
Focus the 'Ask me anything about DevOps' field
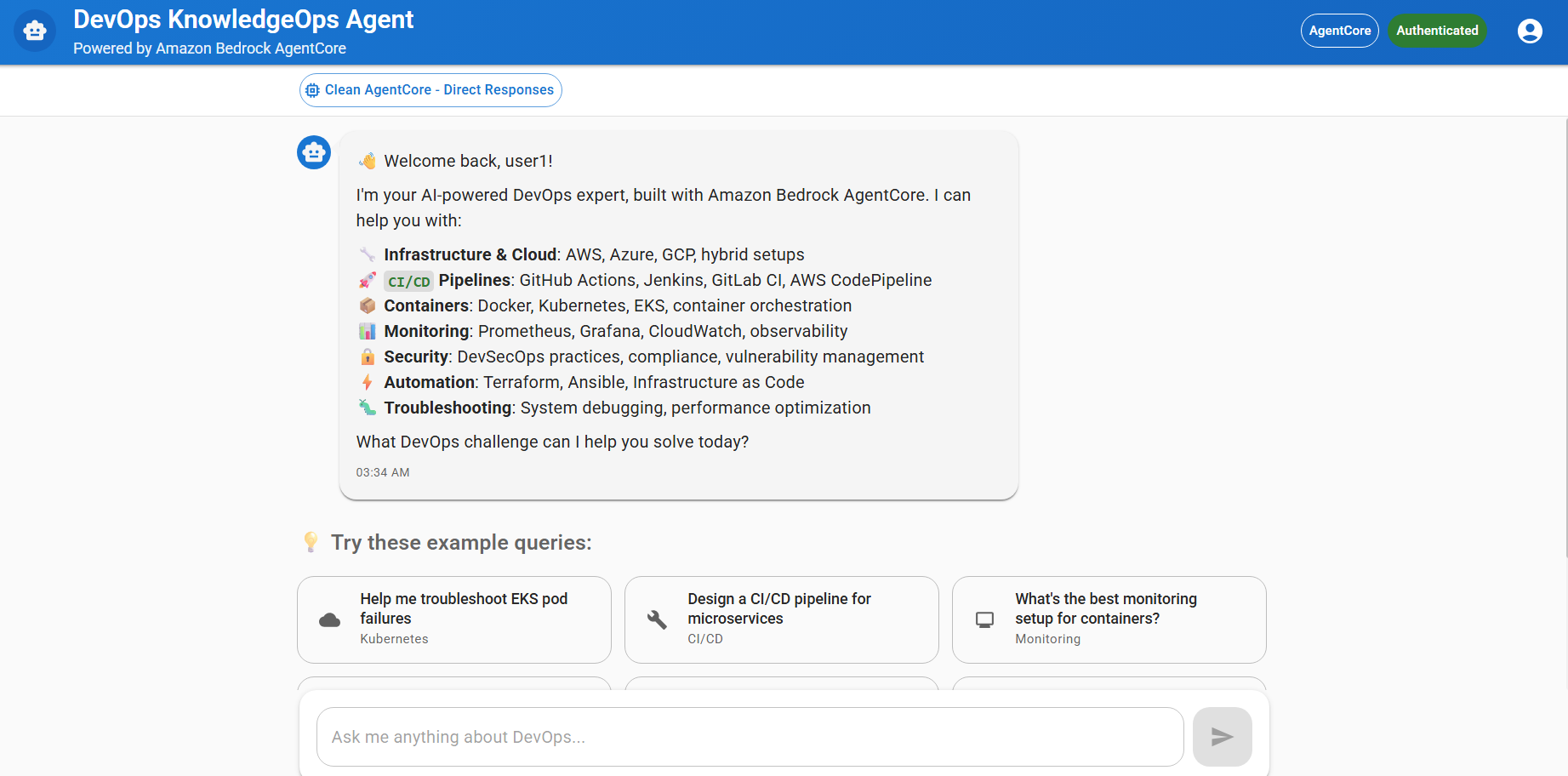tap(750, 737)
